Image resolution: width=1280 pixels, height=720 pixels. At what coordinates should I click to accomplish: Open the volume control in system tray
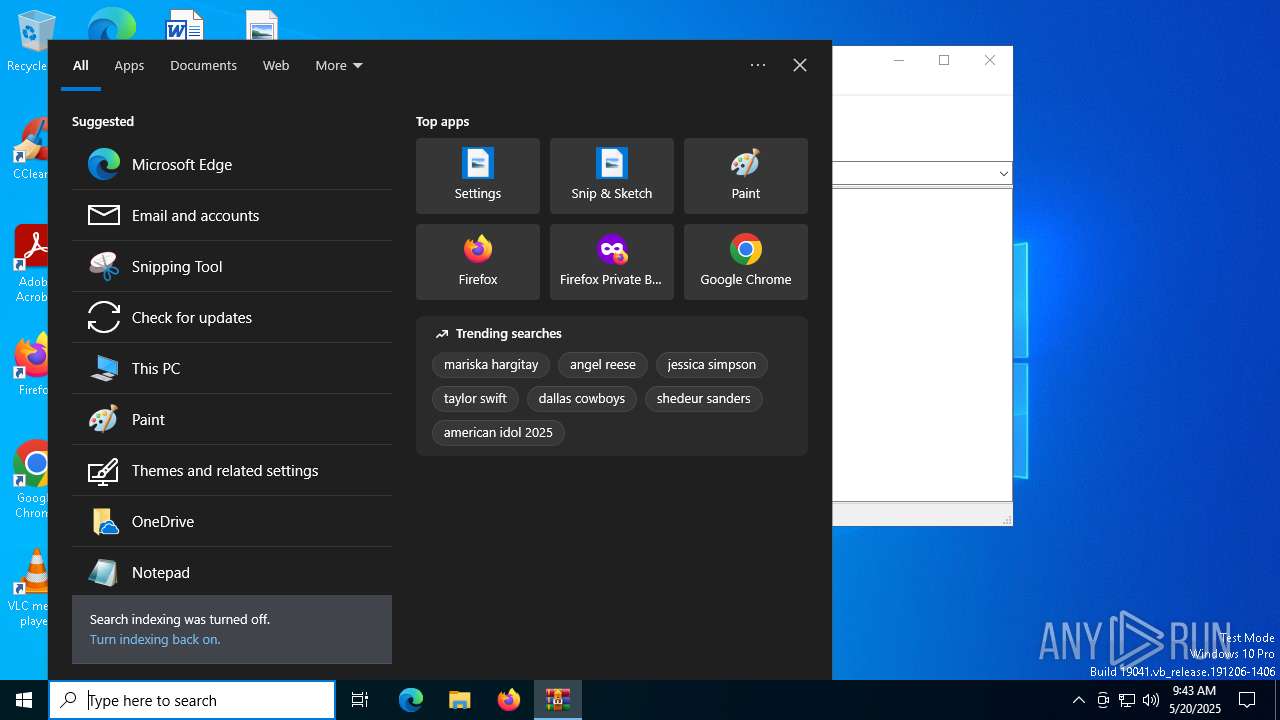pos(1151,700)
